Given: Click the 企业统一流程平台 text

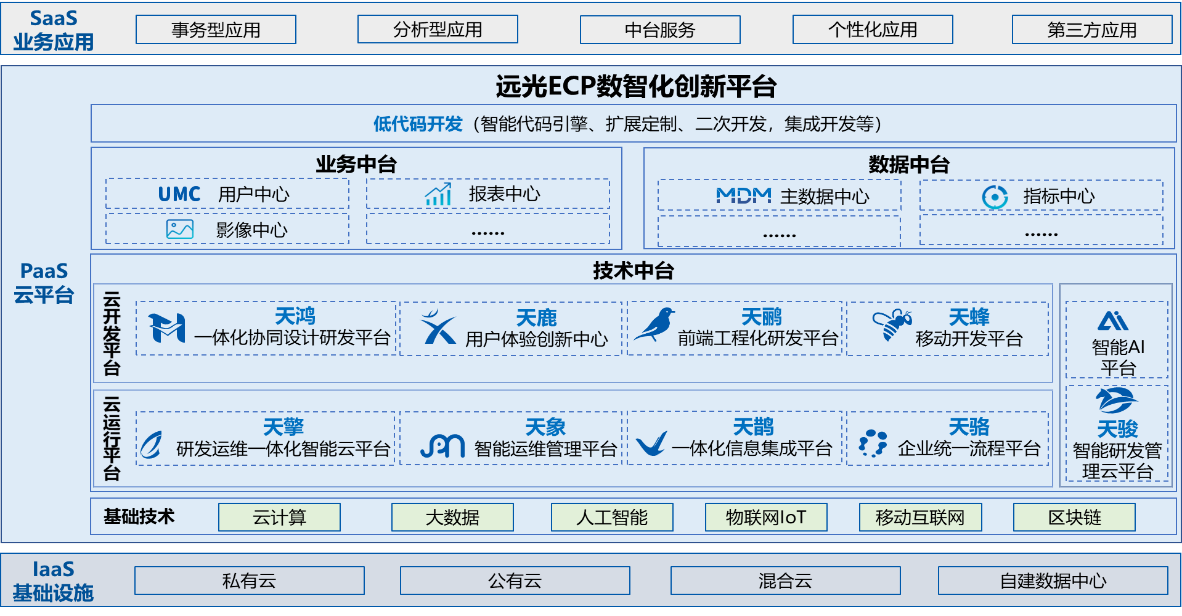Looking at the screenshot, I should [969, 449].
